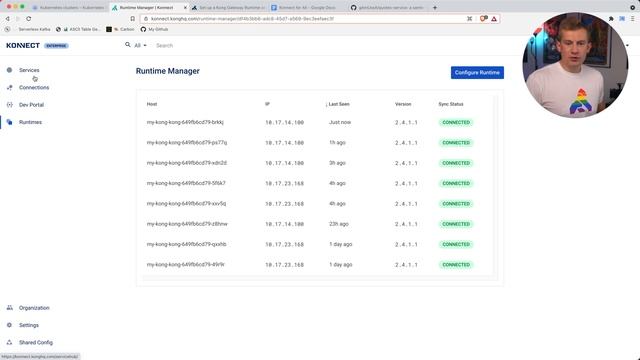Sort by the Last Seen column header
Image resolution: width=640 pixels, height=360 pixels.
click(x=338, y=104)
